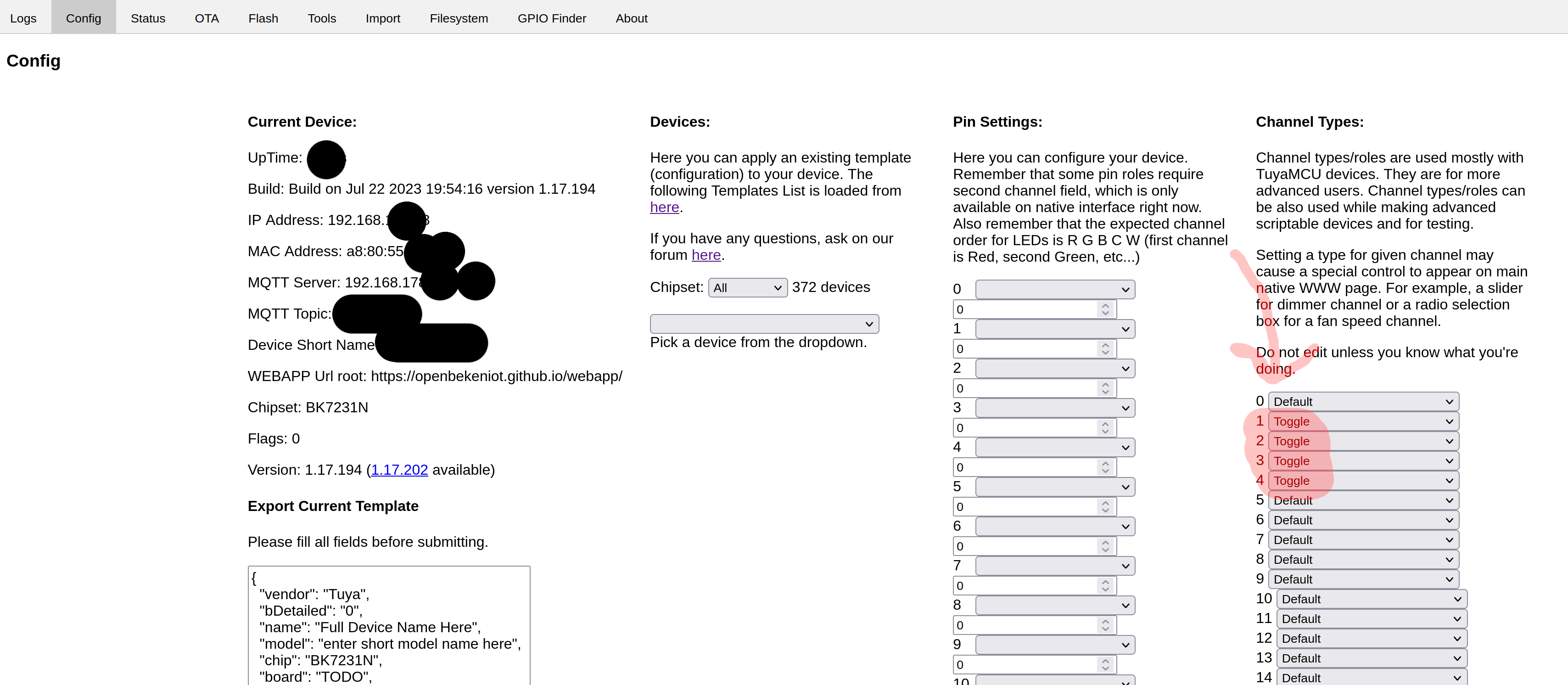Open the Import tab

point(383,18)
